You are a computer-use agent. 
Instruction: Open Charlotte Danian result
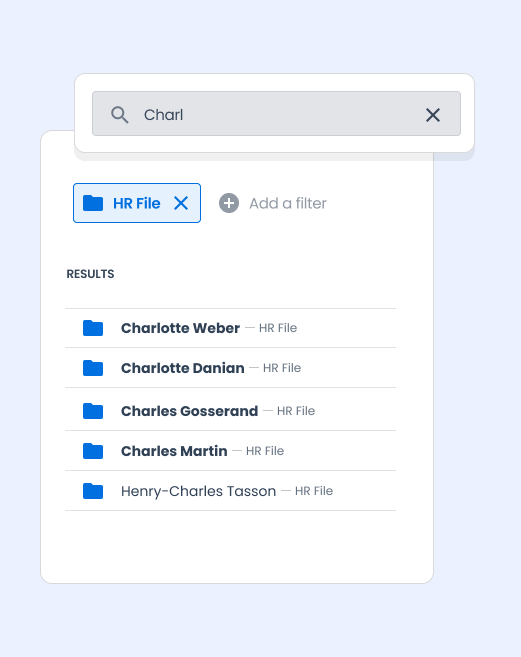230,367
